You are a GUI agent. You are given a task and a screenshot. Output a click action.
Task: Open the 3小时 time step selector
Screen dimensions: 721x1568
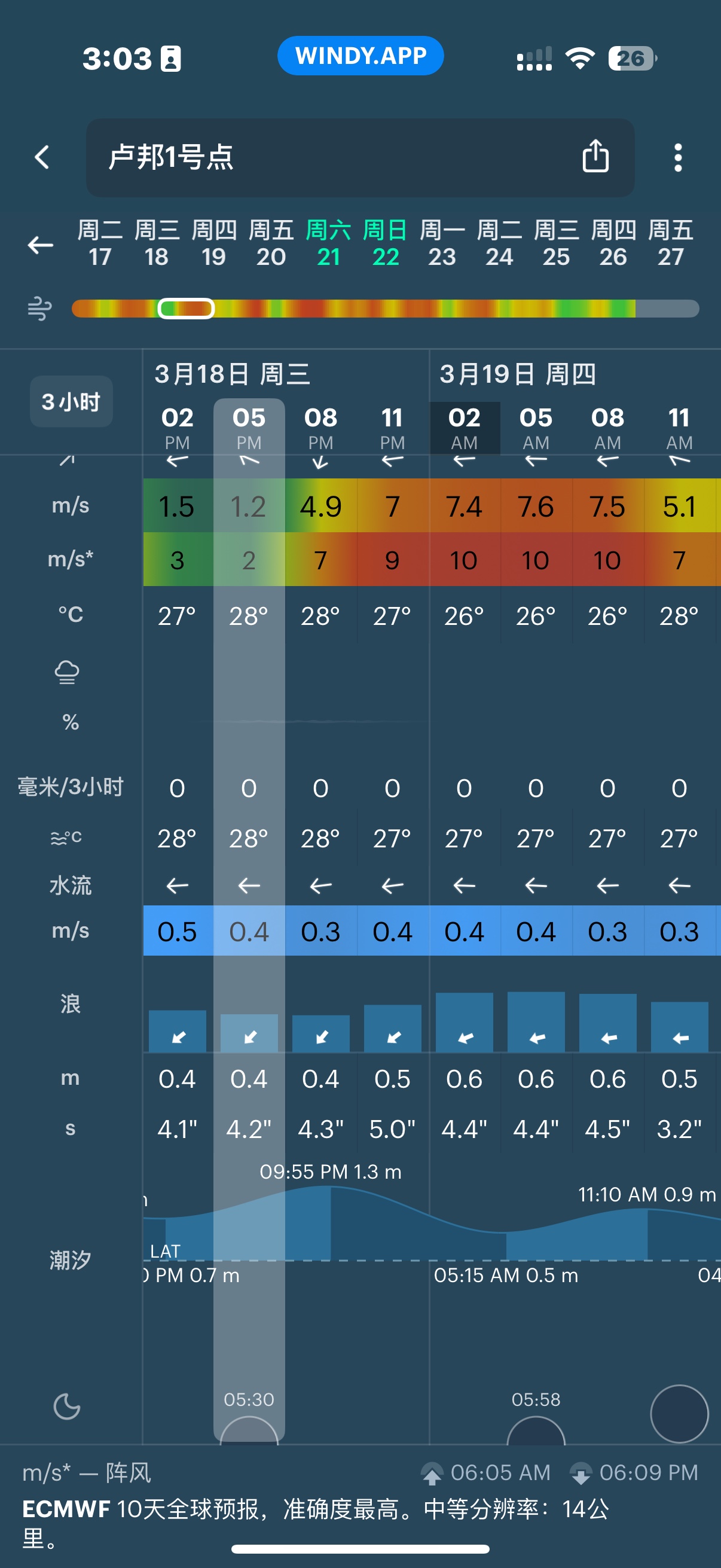point(71,402)
